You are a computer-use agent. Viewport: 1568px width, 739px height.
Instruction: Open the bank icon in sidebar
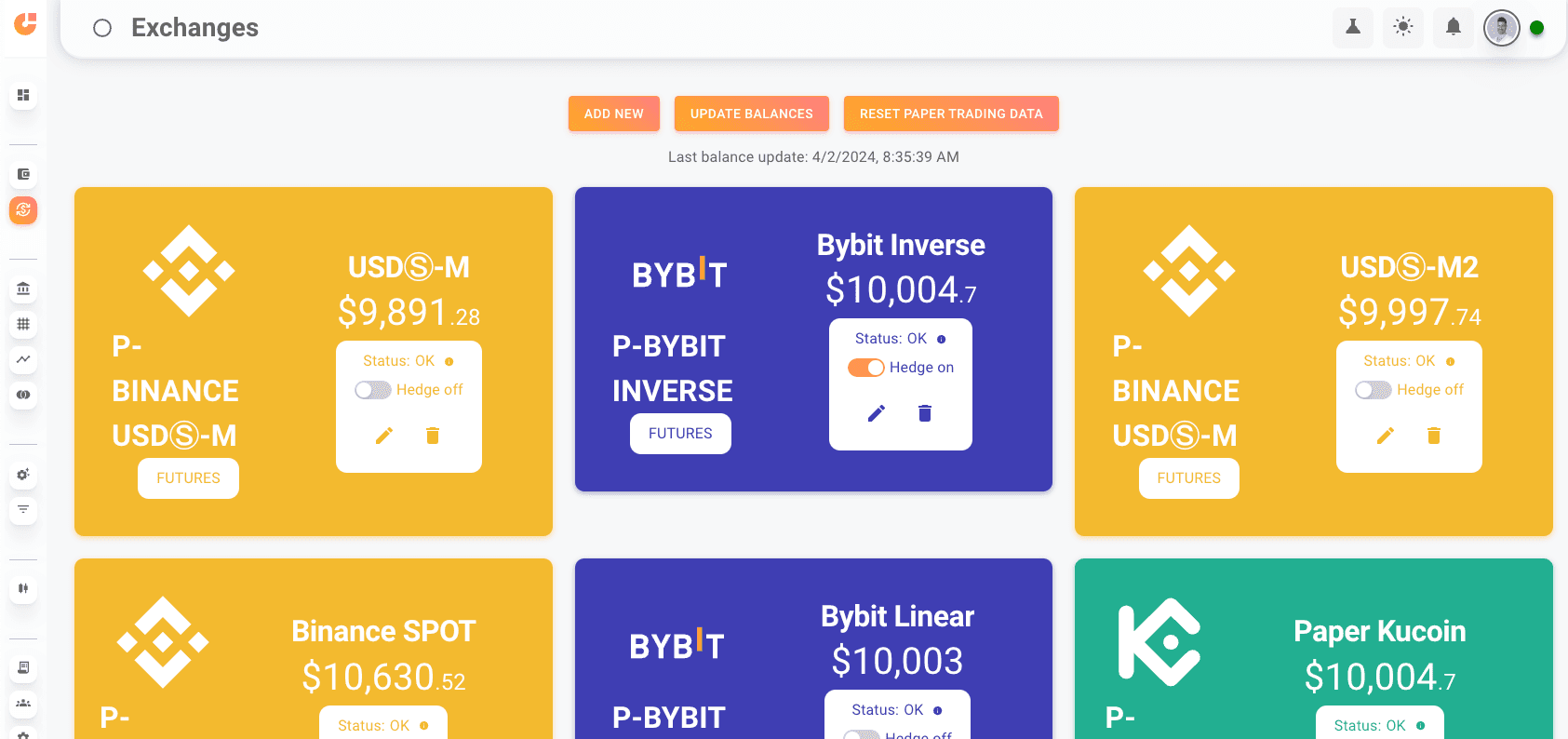pos(23,289)
